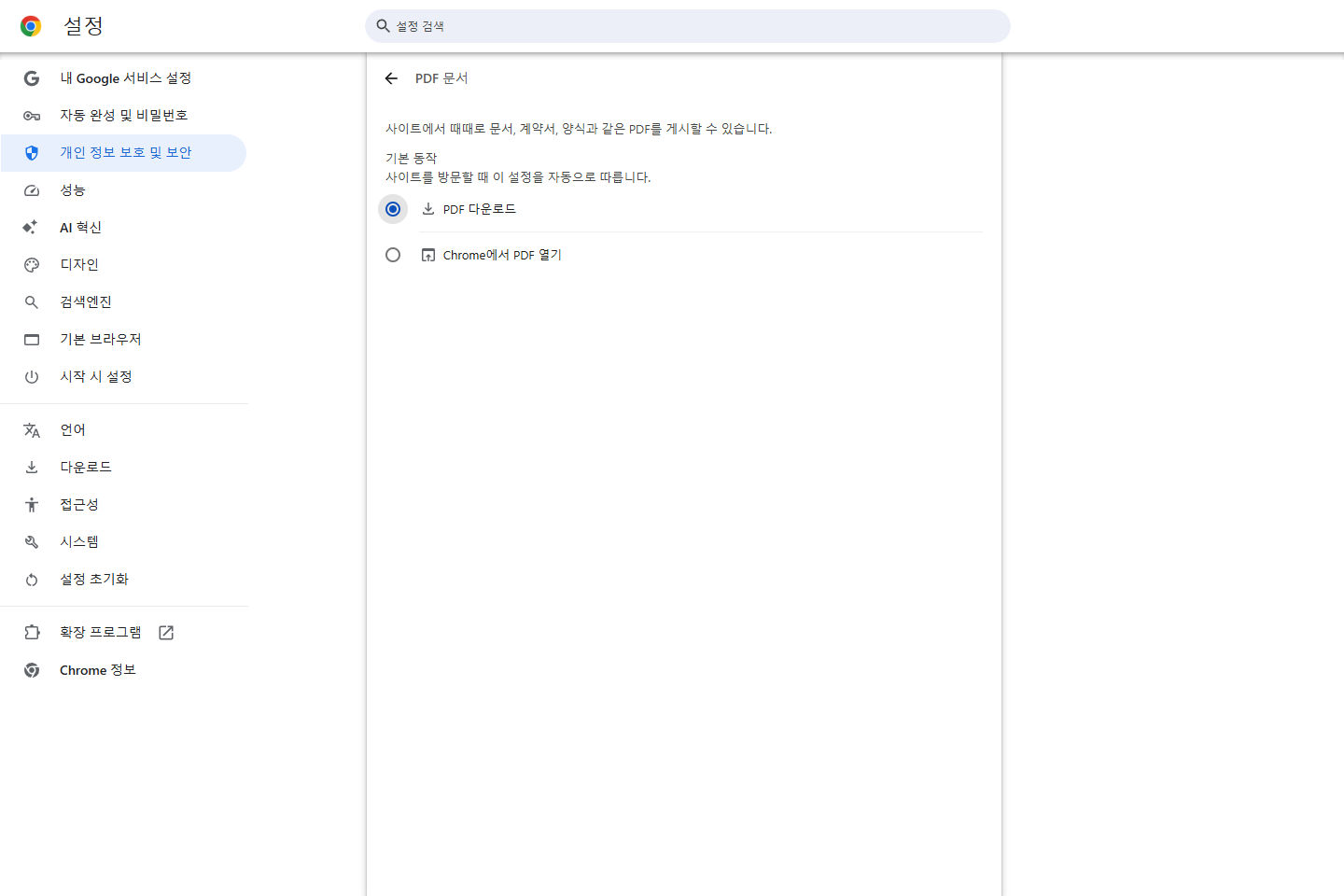Open 시작 시 설정 page
Screen dimensions: 1344x896
pyautogui.click(x=124, y=377)
